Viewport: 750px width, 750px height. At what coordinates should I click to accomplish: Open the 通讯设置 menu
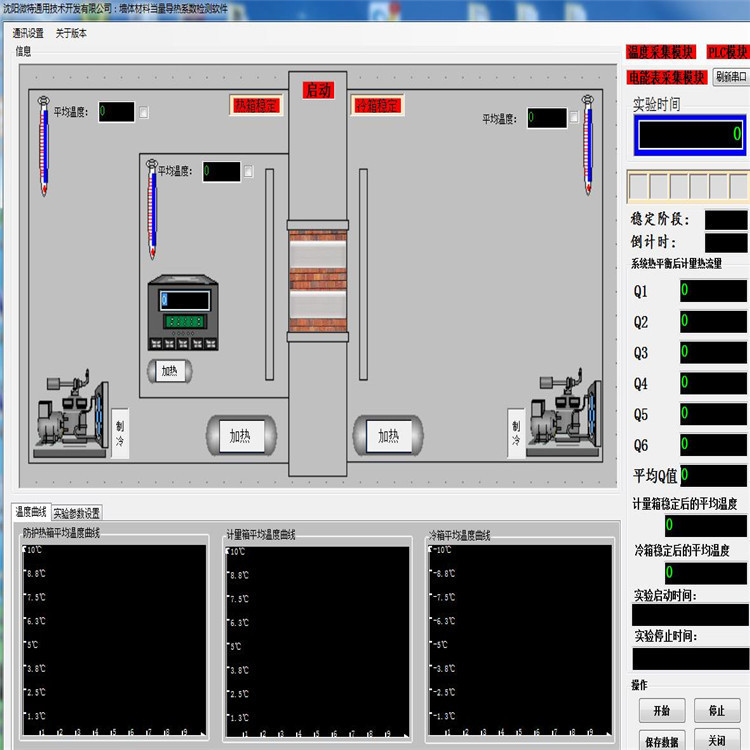click(x=28, y=33)
